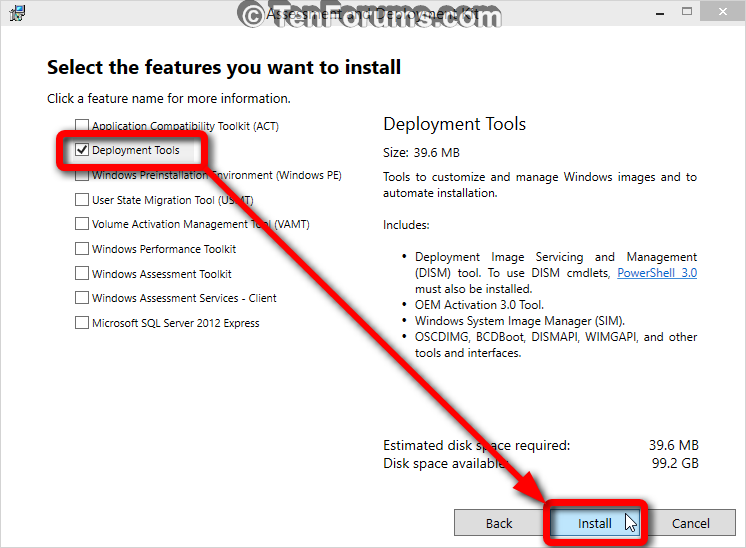Click the Volume Activation Management Tool label
Screen dimensions: 746x548
pos(200,224)
